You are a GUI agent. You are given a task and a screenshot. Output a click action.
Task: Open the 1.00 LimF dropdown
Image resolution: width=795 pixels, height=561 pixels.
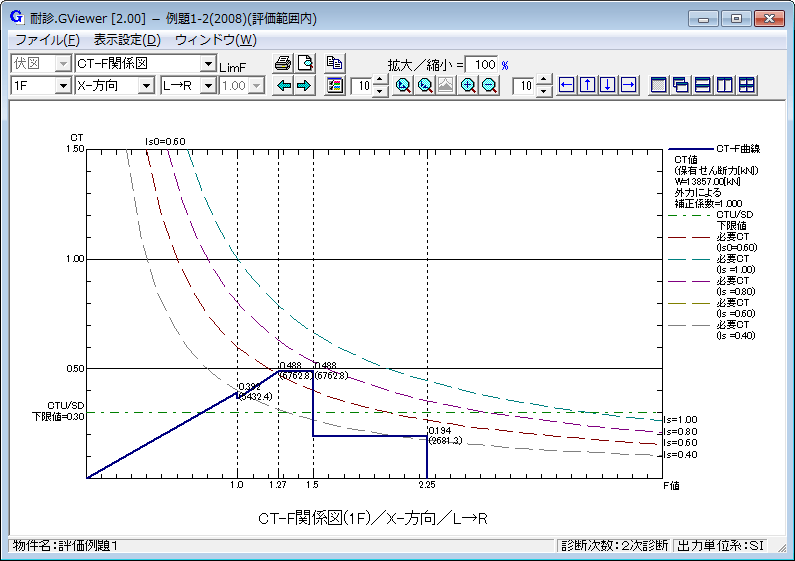(x=257, y=86)
